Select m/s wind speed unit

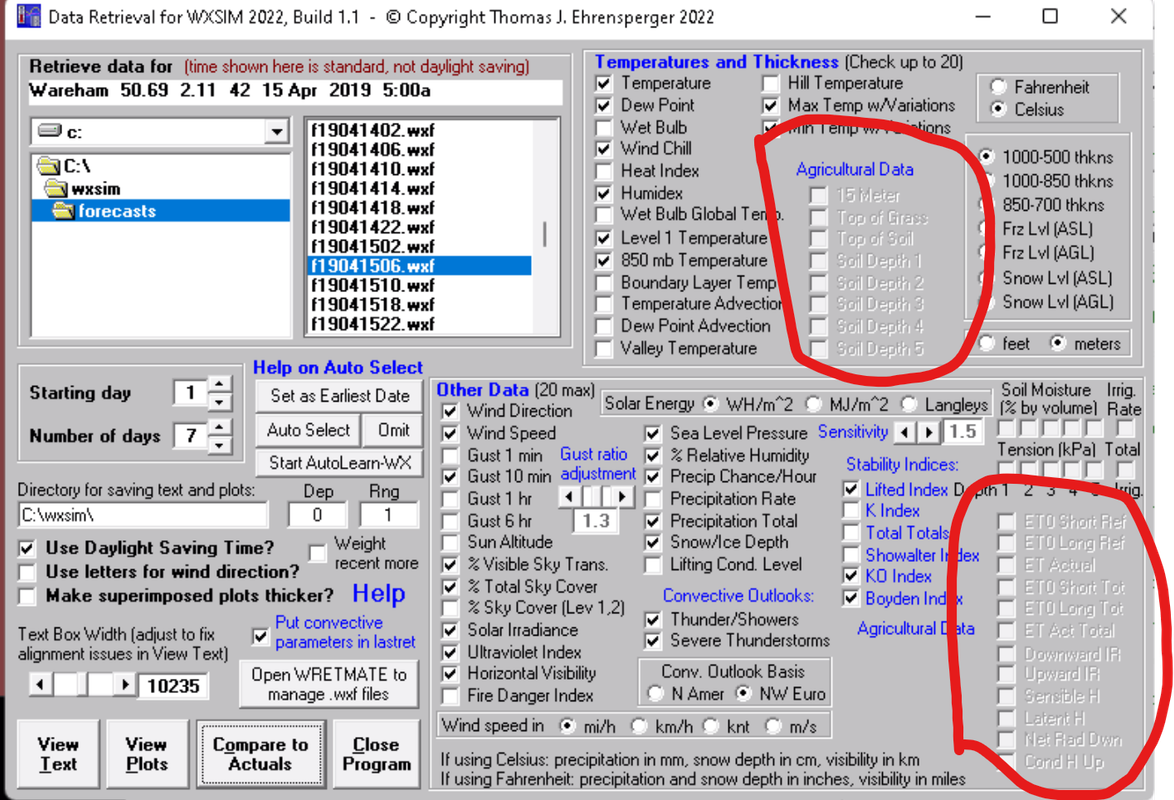pyautogui.click(x=773, y=726)
